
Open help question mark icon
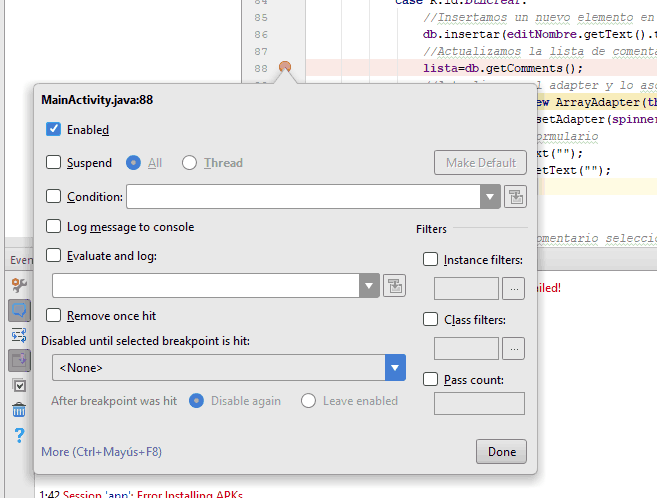(19, 436)
